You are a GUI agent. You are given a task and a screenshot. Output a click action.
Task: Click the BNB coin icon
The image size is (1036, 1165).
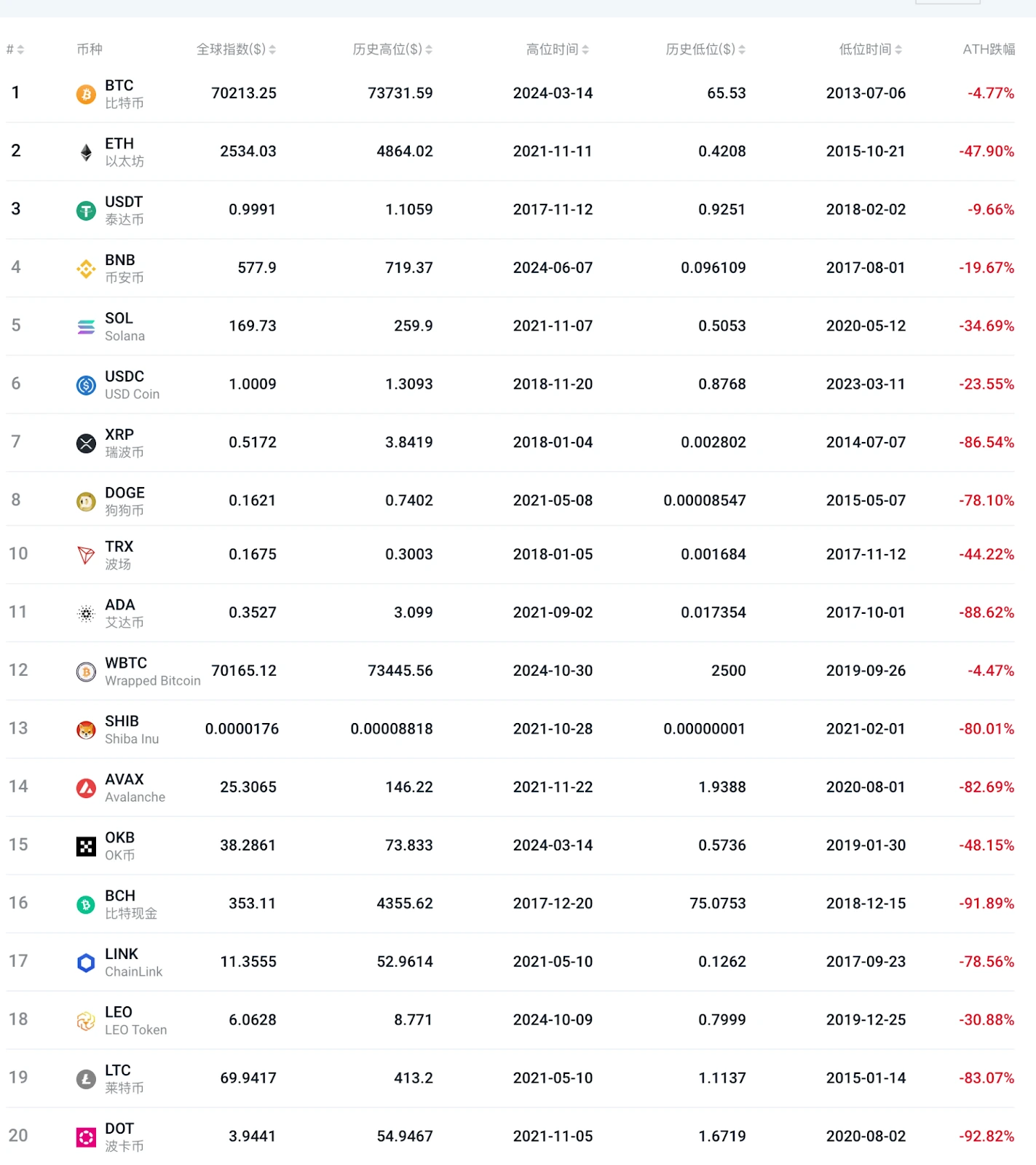point(86,269)
